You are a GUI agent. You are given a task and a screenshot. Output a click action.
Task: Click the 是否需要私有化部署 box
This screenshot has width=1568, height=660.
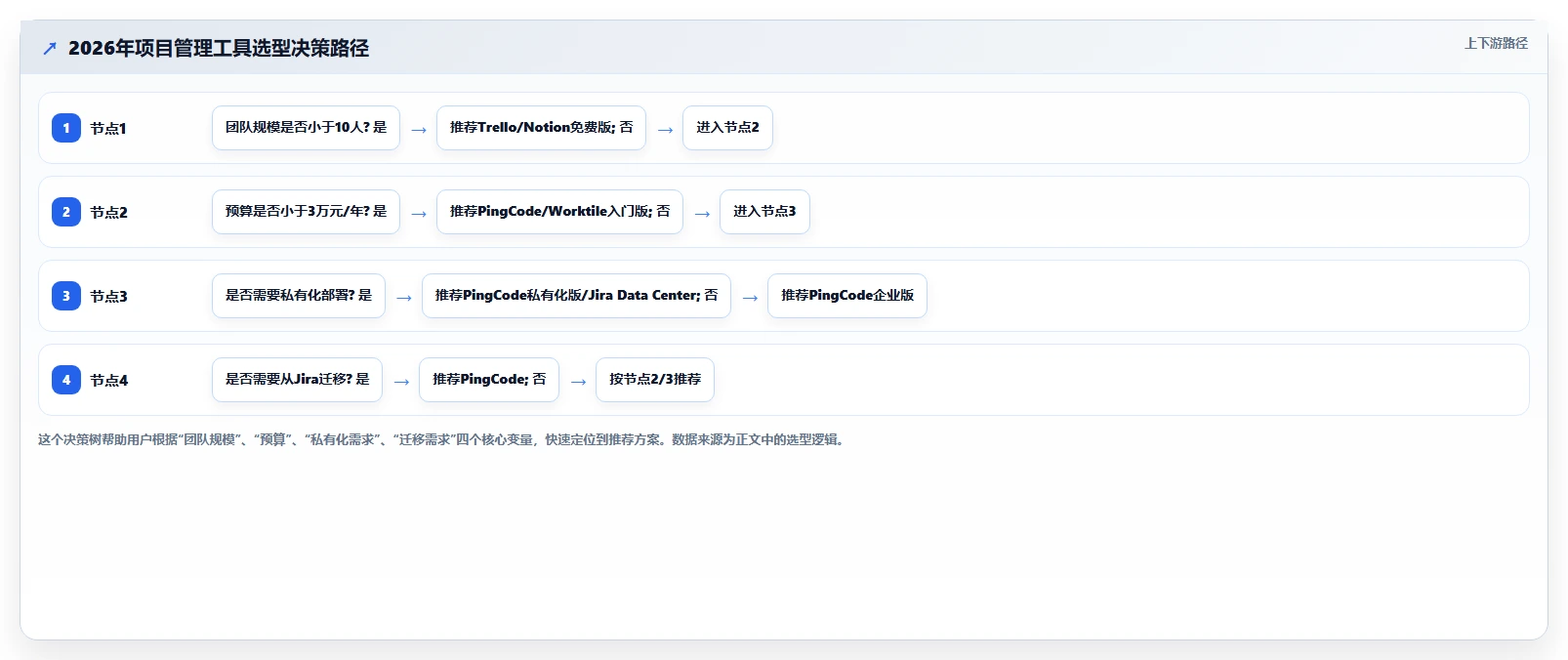pyautogui.click(x=299, y=296)
